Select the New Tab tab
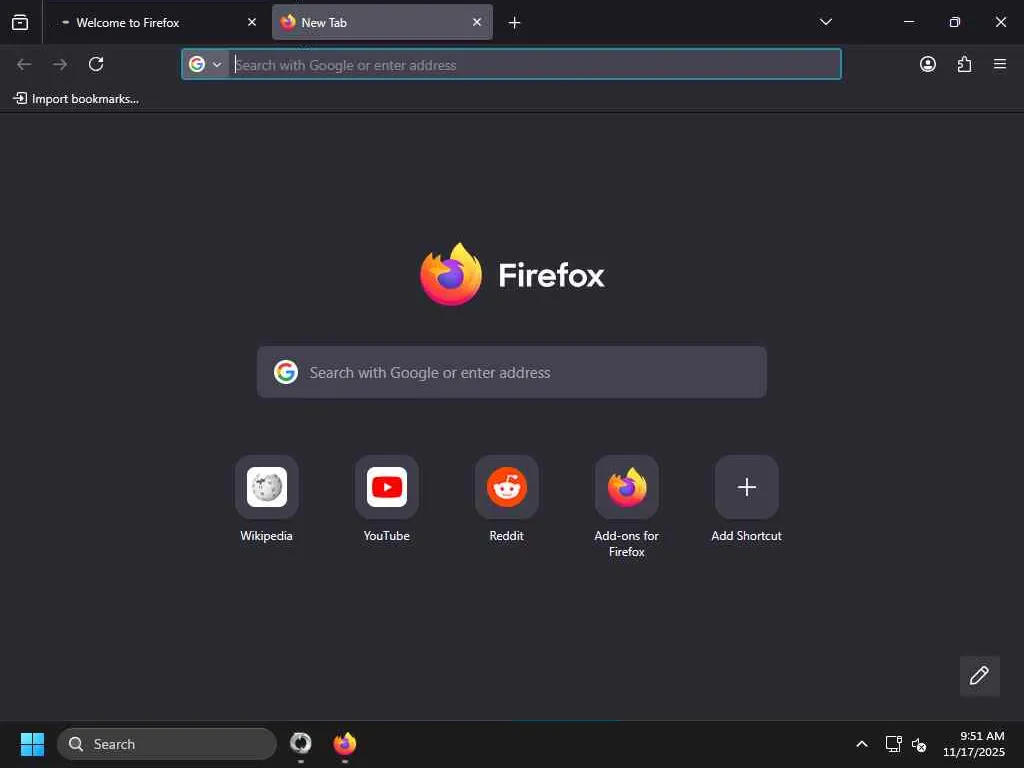Screen dimensions: 1024x768 [x=382, y=22]
